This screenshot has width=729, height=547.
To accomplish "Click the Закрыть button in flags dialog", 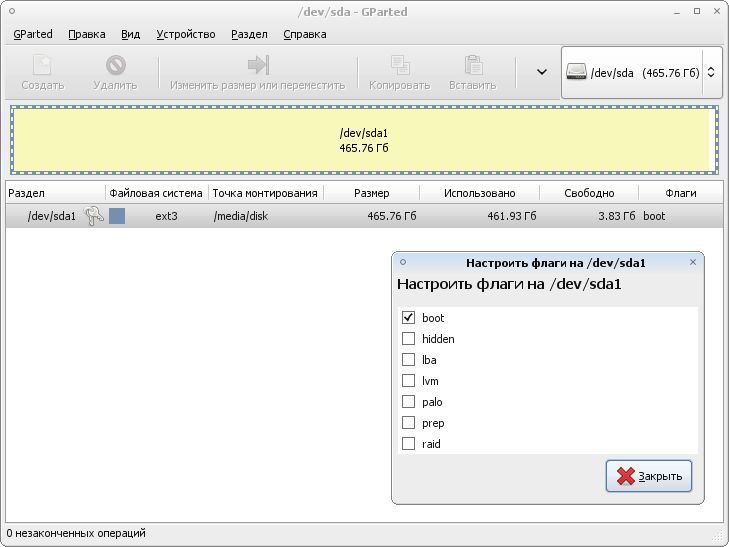I will (x=649, y=476).
